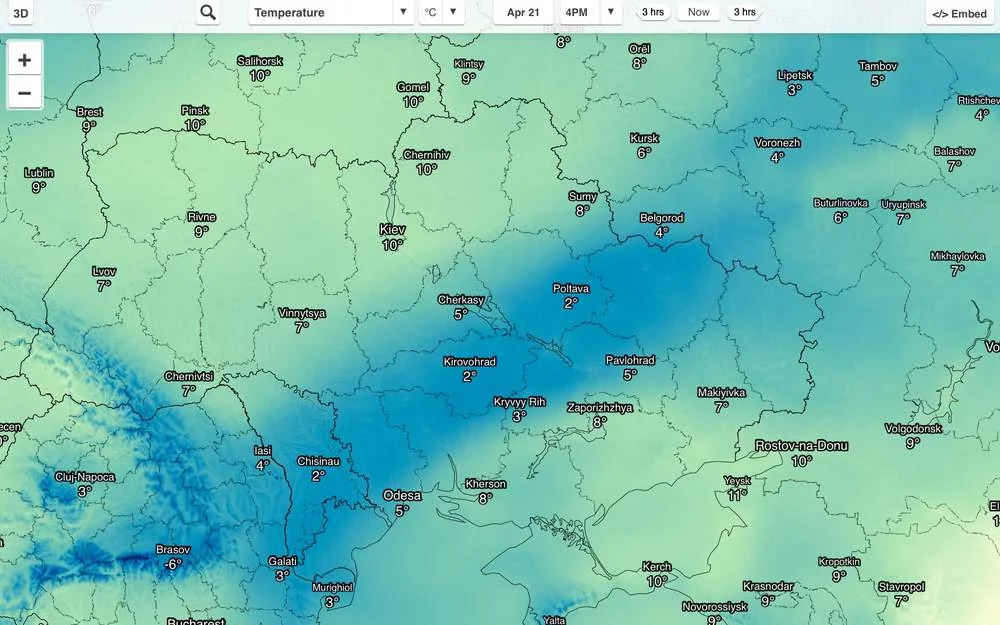The width and height of the screenshot is (1000, 625).
Task: Click the Cherkasy label
Action: click(460, 300)
